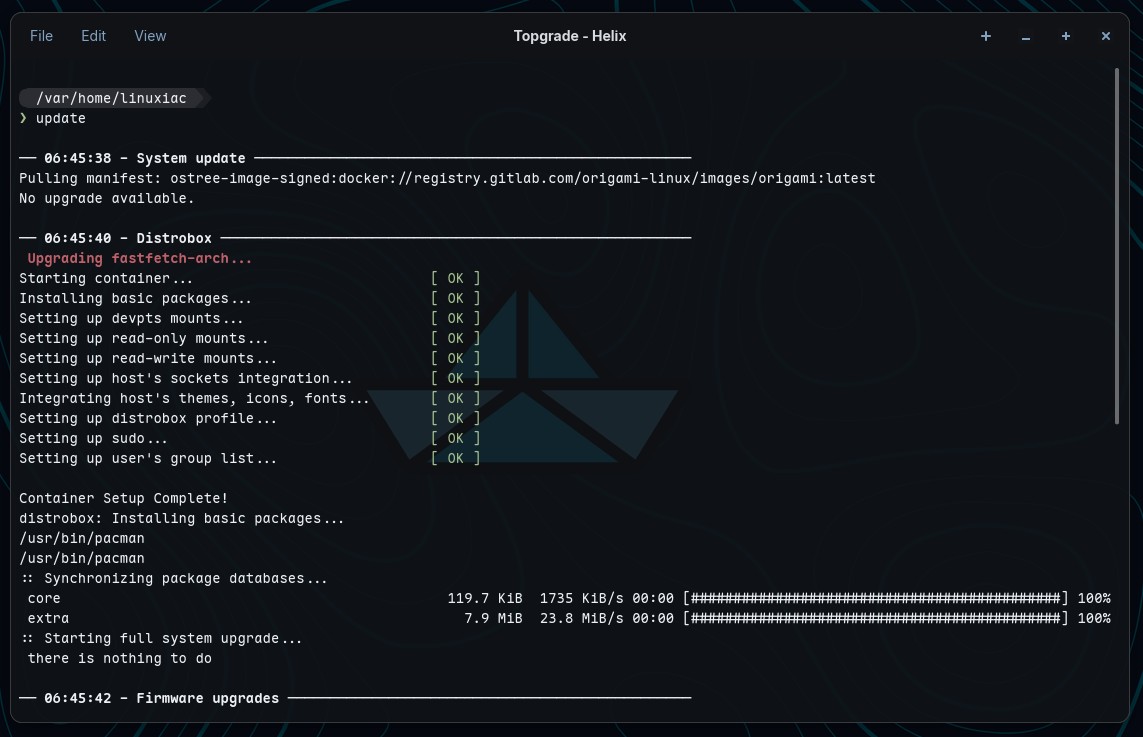
Task: Open the File menu
Action: (x=42, y=36)
